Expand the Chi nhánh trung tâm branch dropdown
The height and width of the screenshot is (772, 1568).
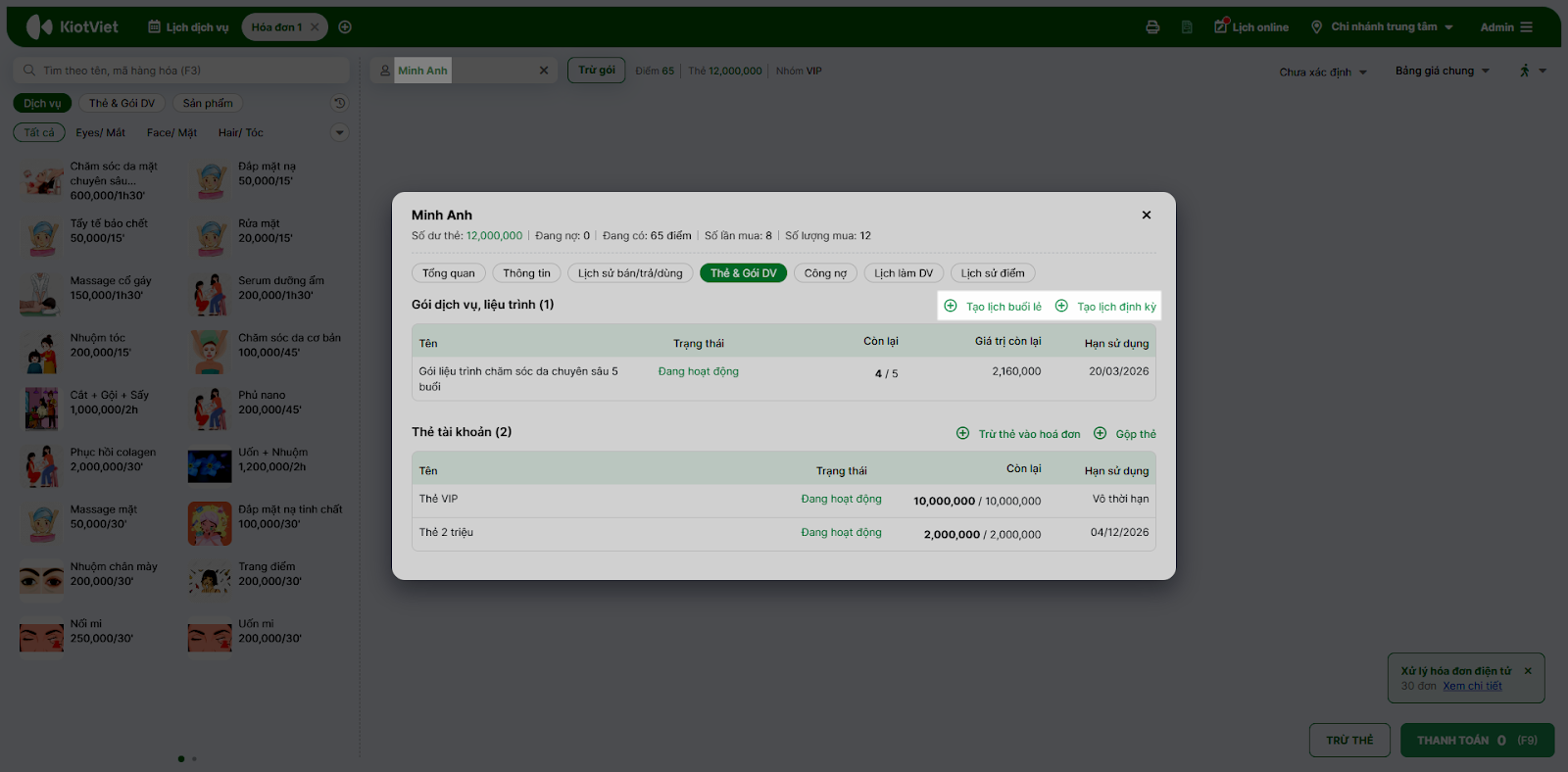pos(1383,26)
